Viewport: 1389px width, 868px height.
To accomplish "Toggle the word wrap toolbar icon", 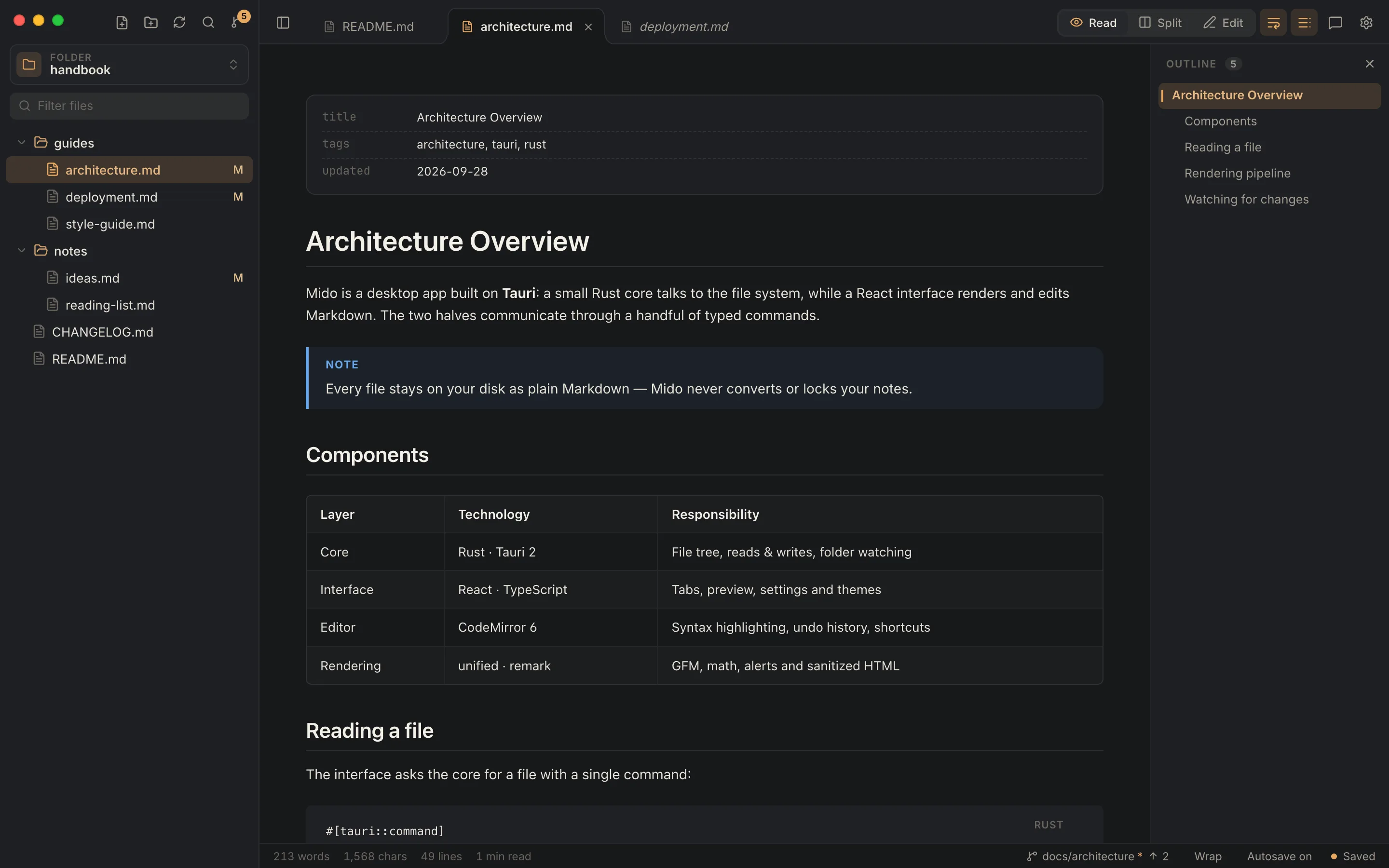I will (x=1273, y=22).
